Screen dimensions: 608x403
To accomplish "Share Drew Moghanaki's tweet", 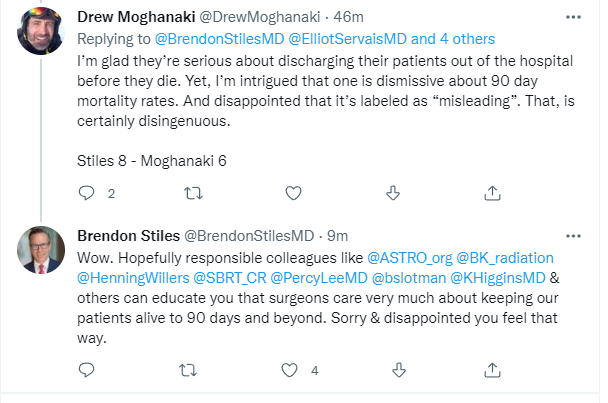I will 492,193.
